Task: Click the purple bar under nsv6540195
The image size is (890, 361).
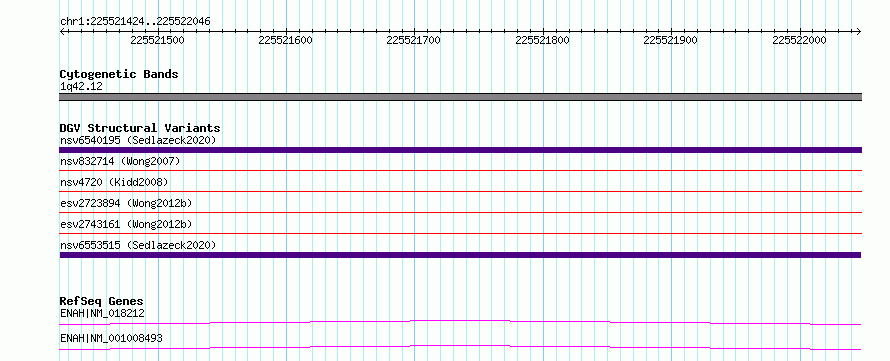Action: click(x=460, y=150)
